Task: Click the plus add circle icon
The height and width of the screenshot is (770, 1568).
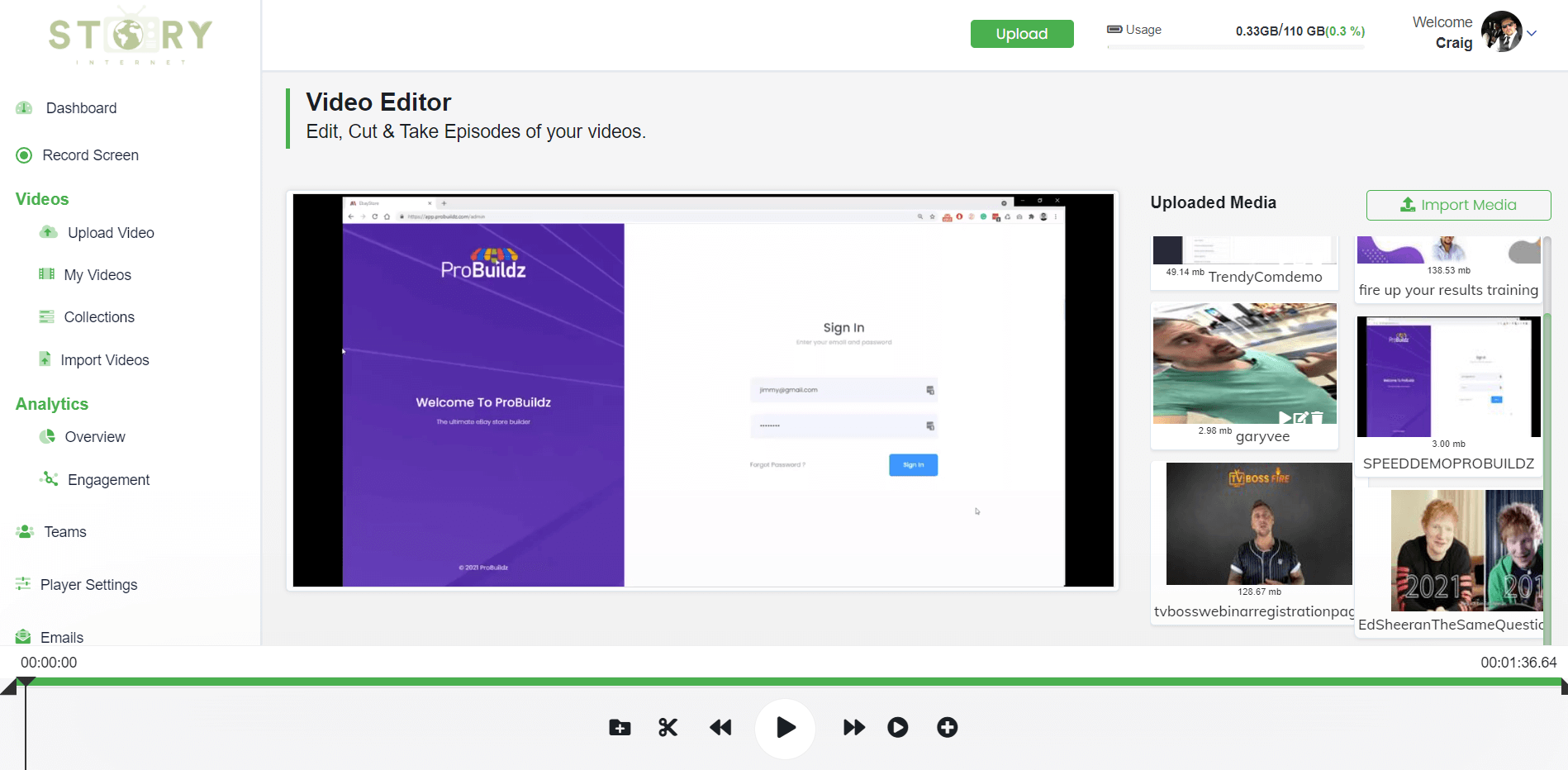Action: click(x=948, y=728)
